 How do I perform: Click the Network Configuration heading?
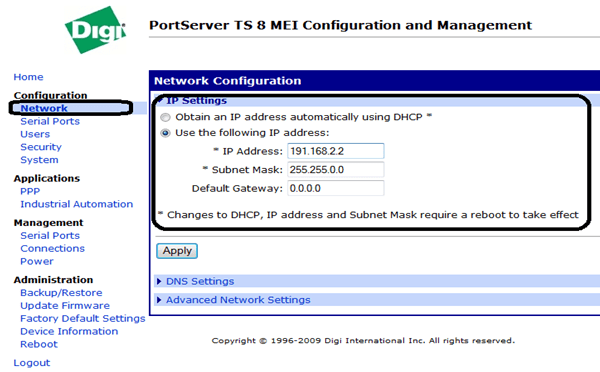[x=227, y=81]
